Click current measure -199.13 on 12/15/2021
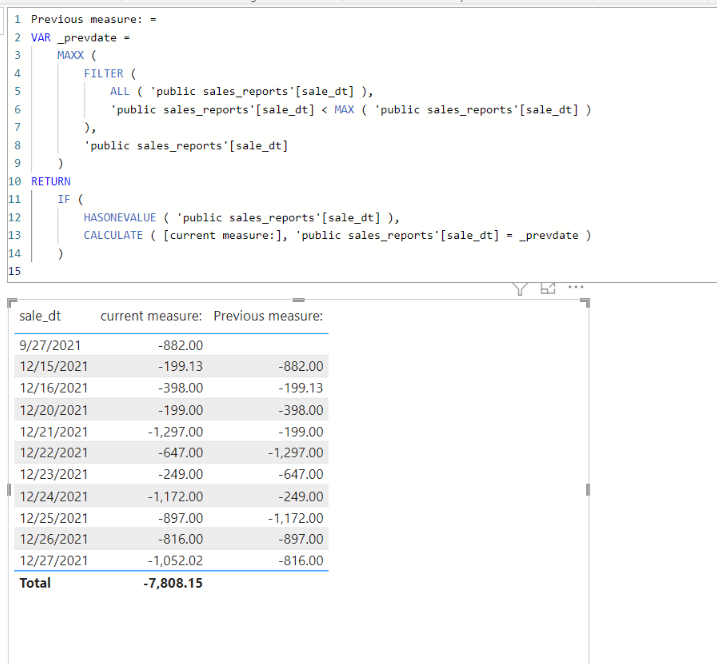717x664 pixels. tap(181, 366)
